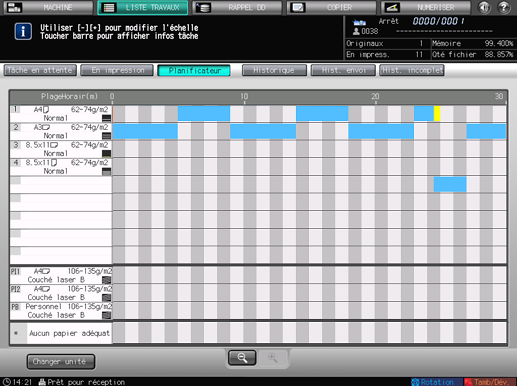Select tray 3 8.5x11 Normal row
The height and width of the screenshot is (386, 517).
pyautogui.click(x=61, y=149)
